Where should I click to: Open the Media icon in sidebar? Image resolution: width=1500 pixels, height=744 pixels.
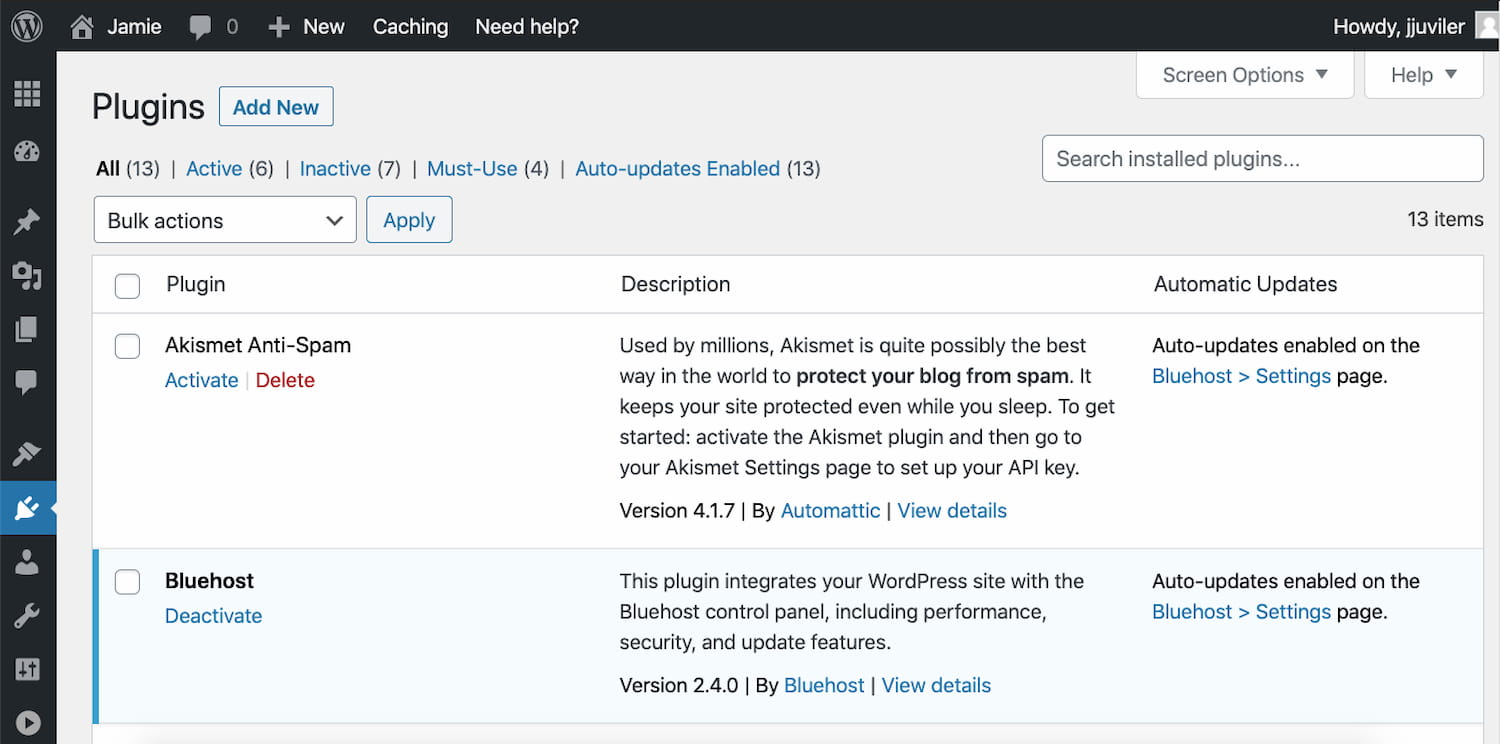click(x=27, y=275)
